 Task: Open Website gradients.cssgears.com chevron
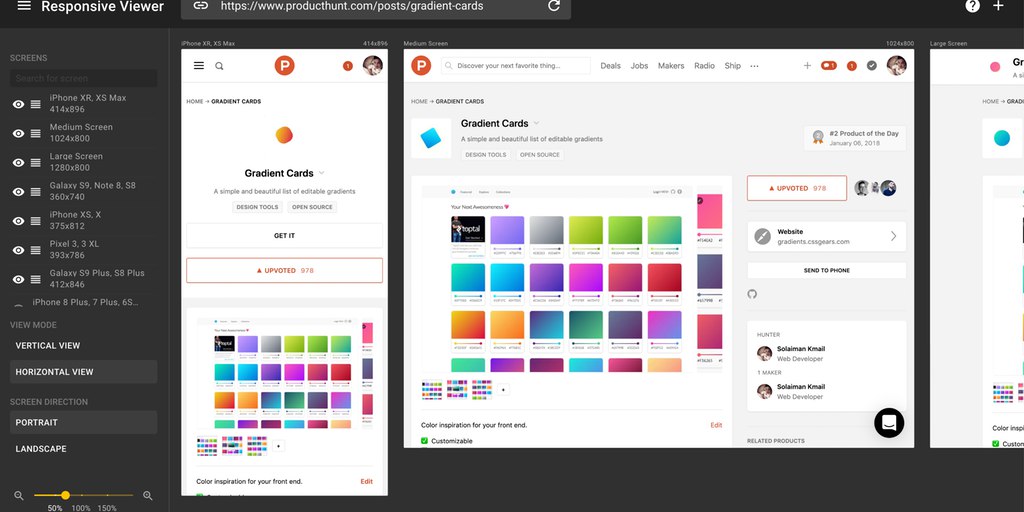(893, 236)
